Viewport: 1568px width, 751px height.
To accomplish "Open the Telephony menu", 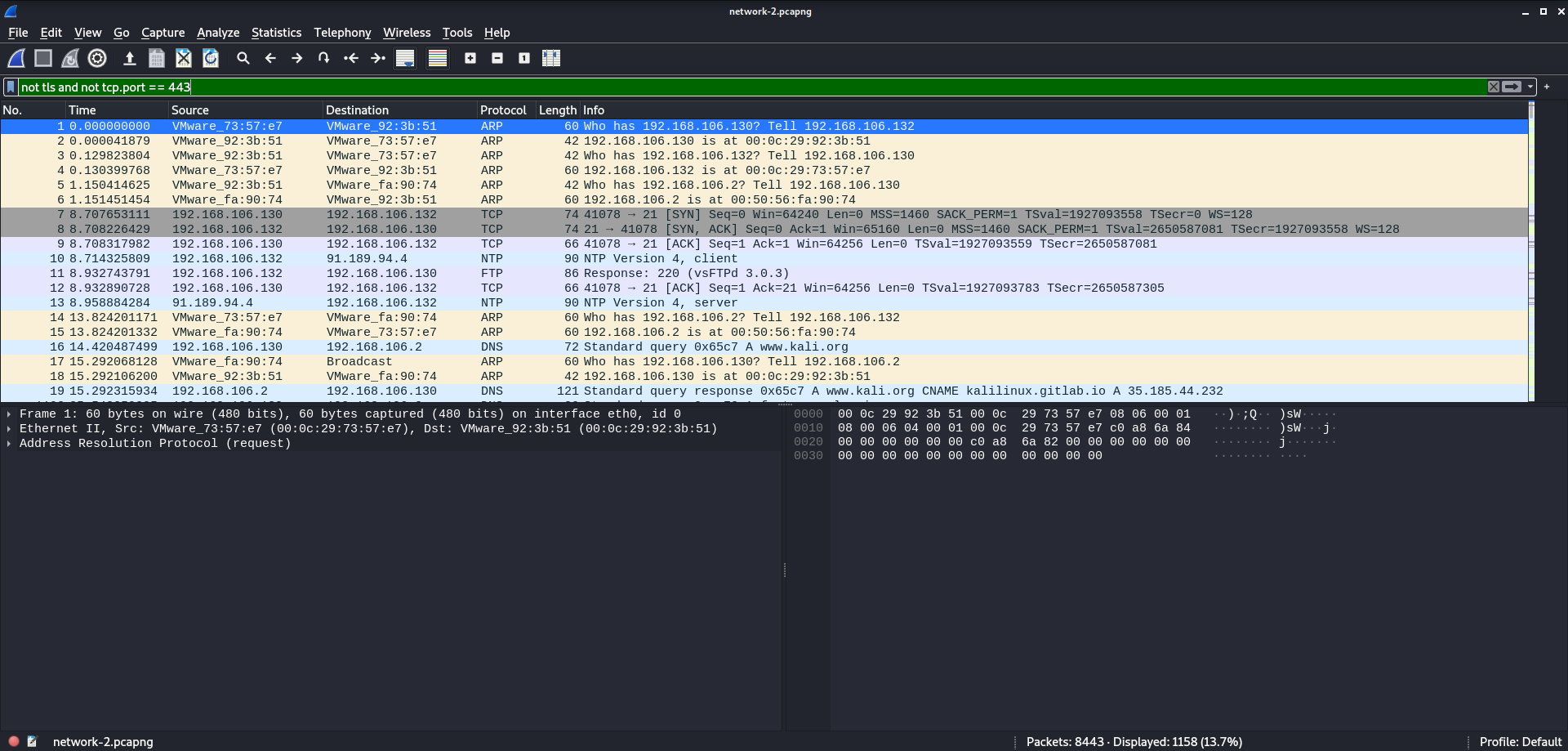I will pos(342,33).
